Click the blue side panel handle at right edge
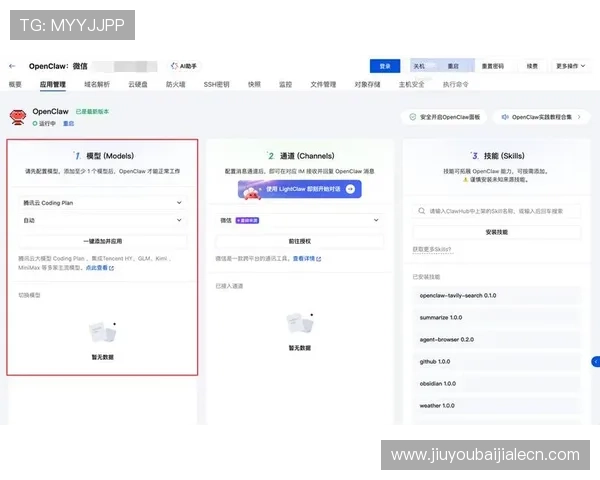The image size is (600, 480). click(596, 362)
